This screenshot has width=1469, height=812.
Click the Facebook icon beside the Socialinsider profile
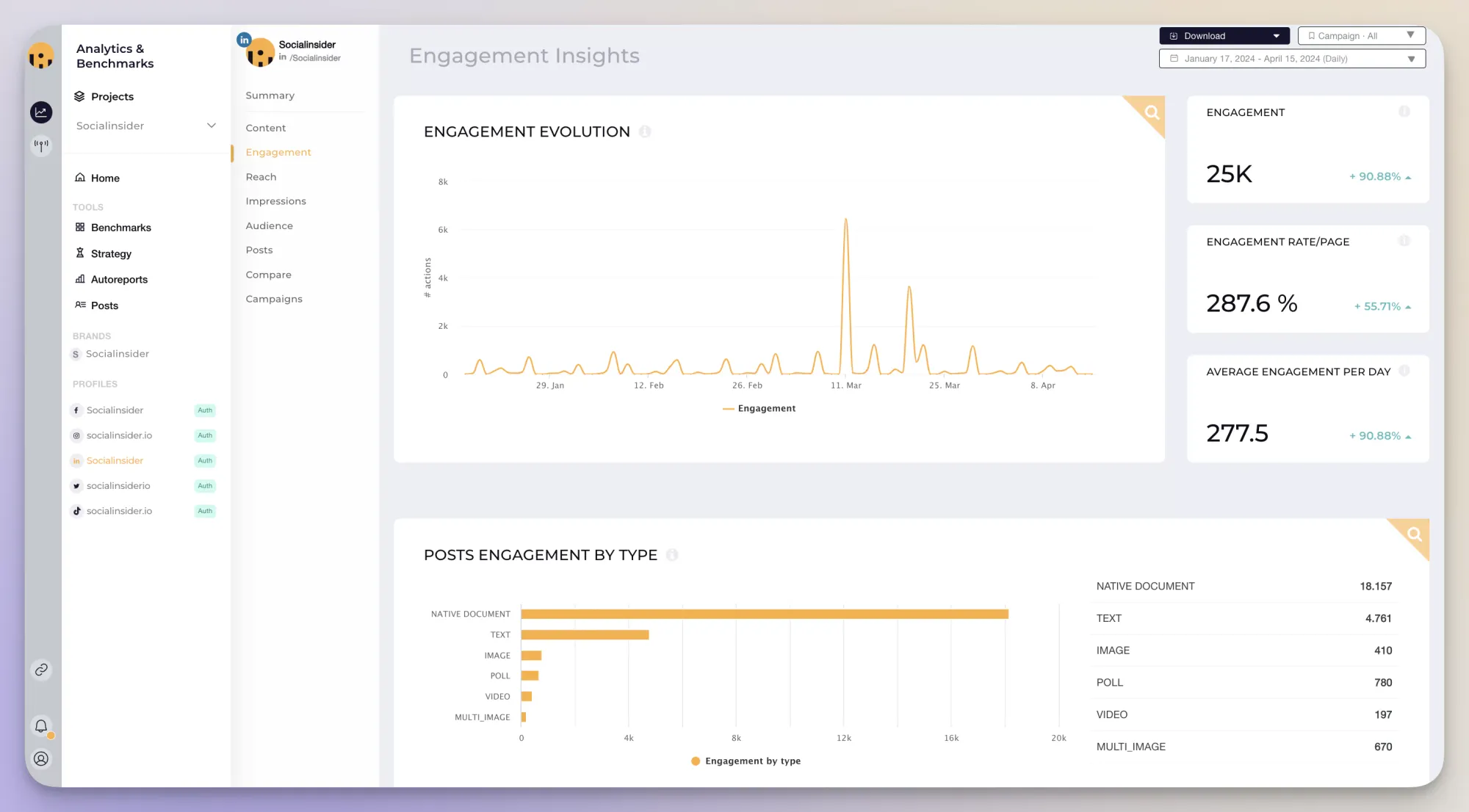point(76,410)
